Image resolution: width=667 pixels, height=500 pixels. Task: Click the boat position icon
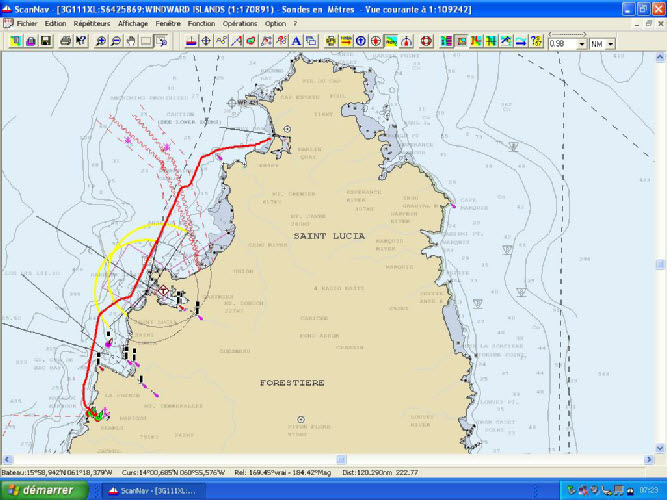[191, 42]
